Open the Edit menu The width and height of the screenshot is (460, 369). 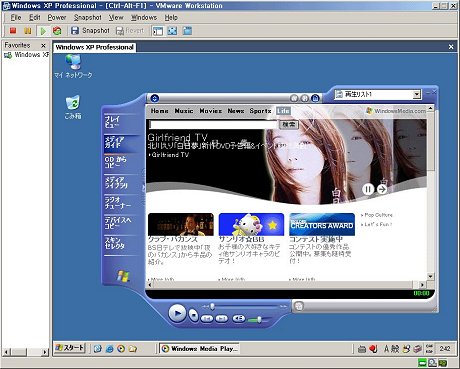(x=35, y=17)
